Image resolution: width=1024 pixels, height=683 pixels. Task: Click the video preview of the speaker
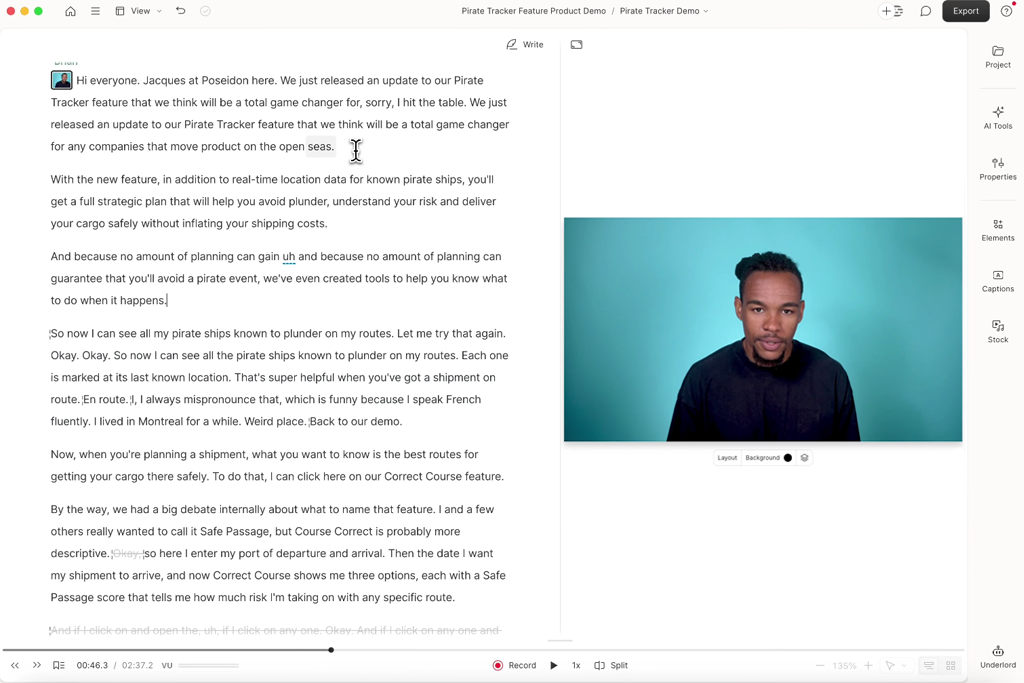(763, 330)
